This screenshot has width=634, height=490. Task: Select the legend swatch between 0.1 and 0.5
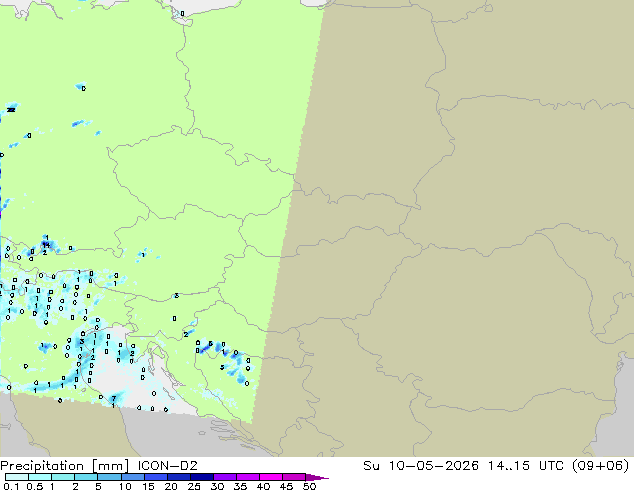point(17,477)
